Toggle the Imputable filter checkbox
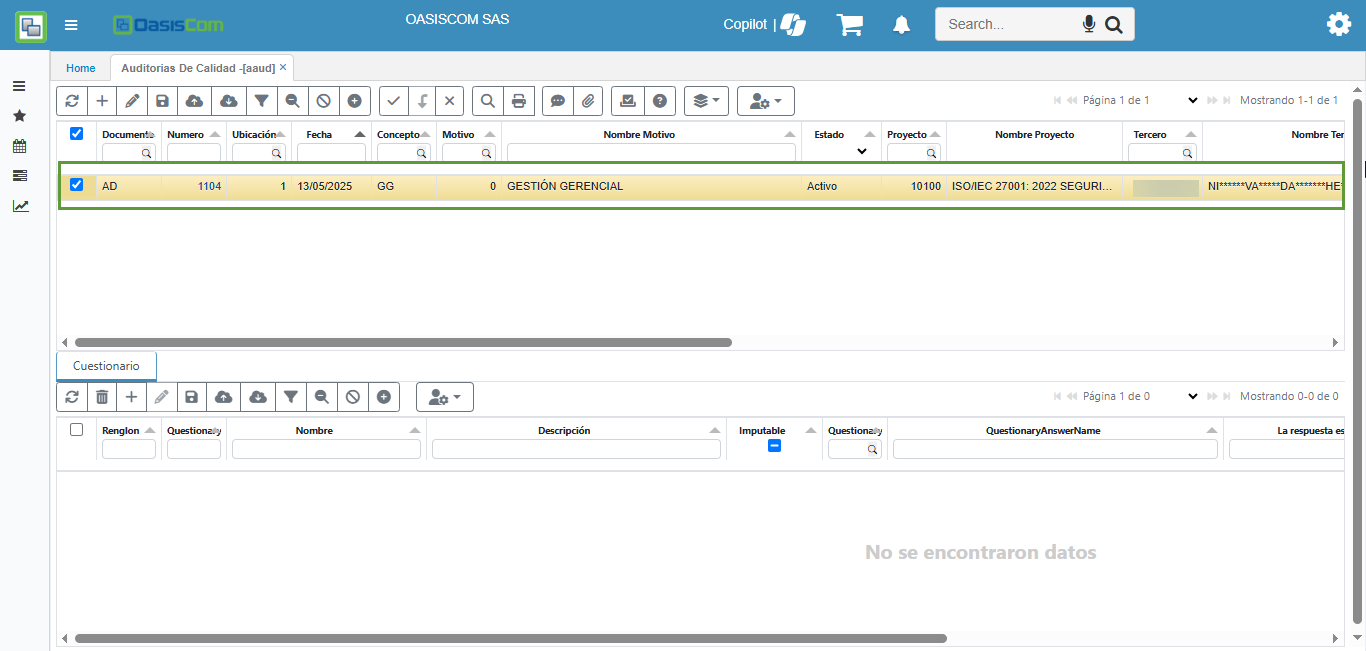Screen dimensions: 1366x651 [x=774, y=446]
